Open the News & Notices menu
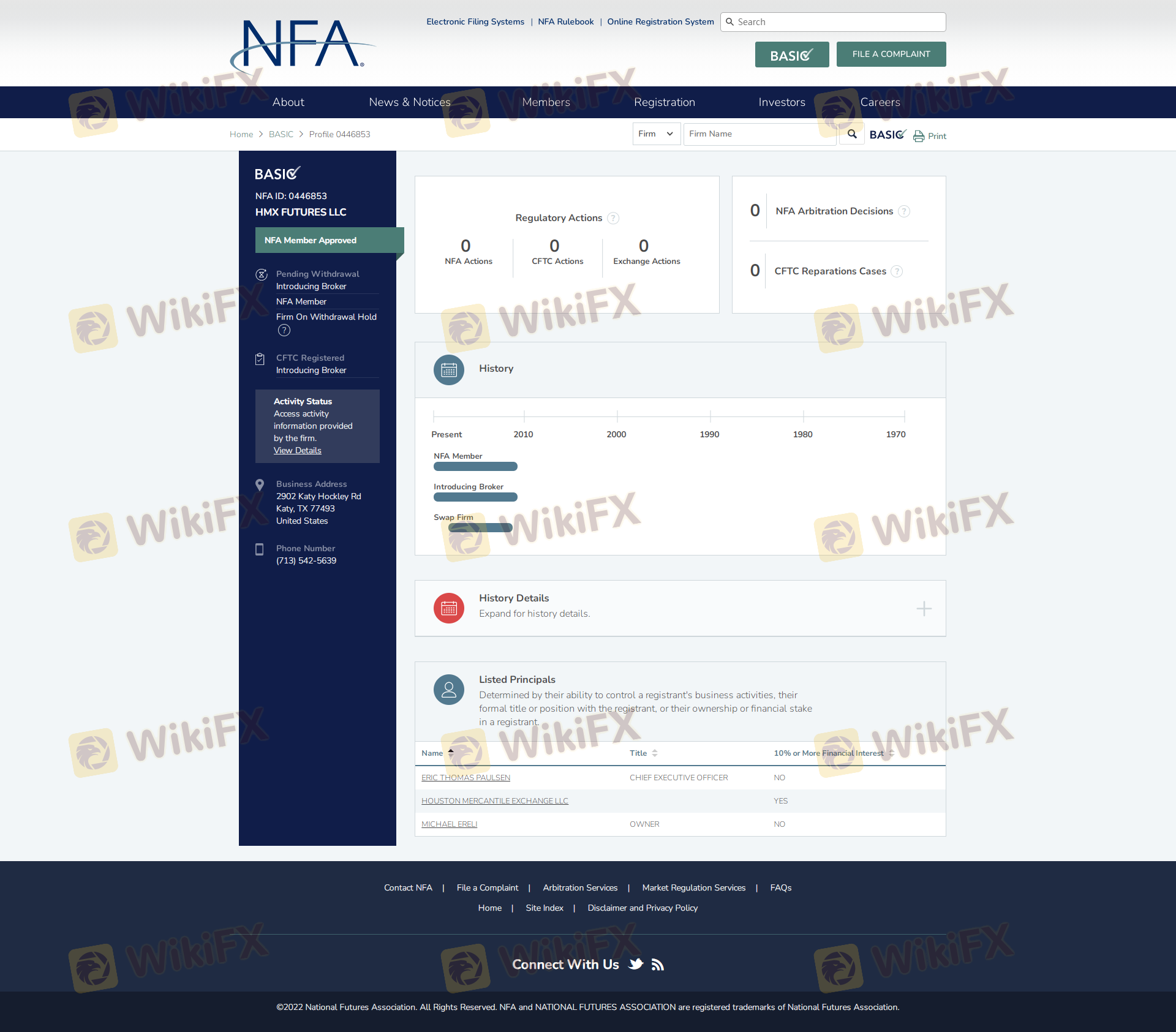 click(410, 102)
